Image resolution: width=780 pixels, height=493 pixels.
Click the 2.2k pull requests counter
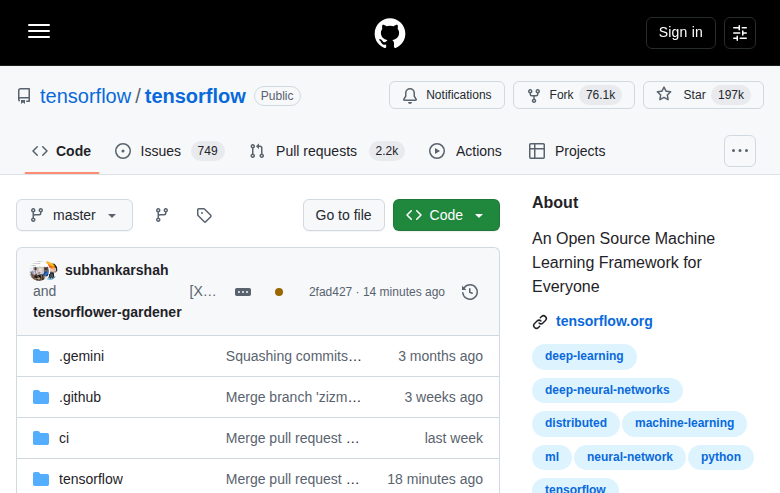point(387,151)
